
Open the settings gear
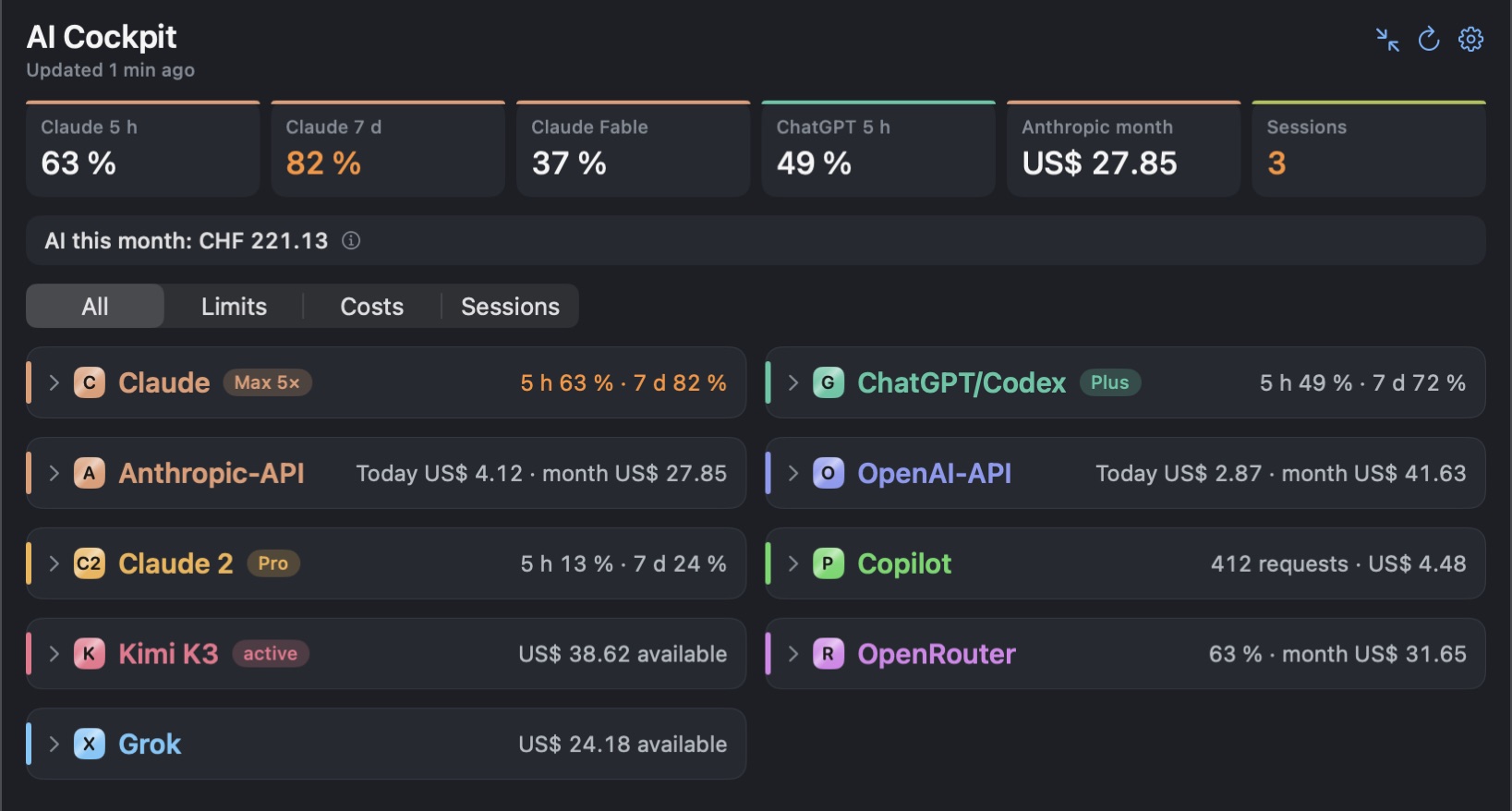click(x=1470, y=39)
